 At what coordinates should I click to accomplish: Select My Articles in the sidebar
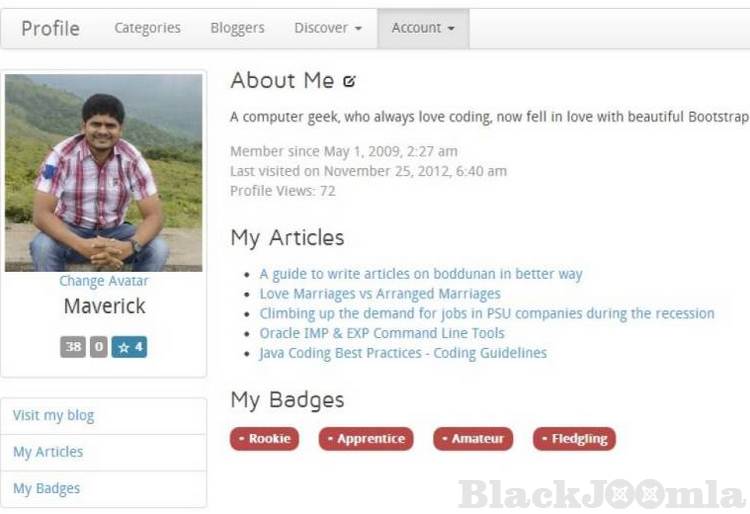point(48,452)
